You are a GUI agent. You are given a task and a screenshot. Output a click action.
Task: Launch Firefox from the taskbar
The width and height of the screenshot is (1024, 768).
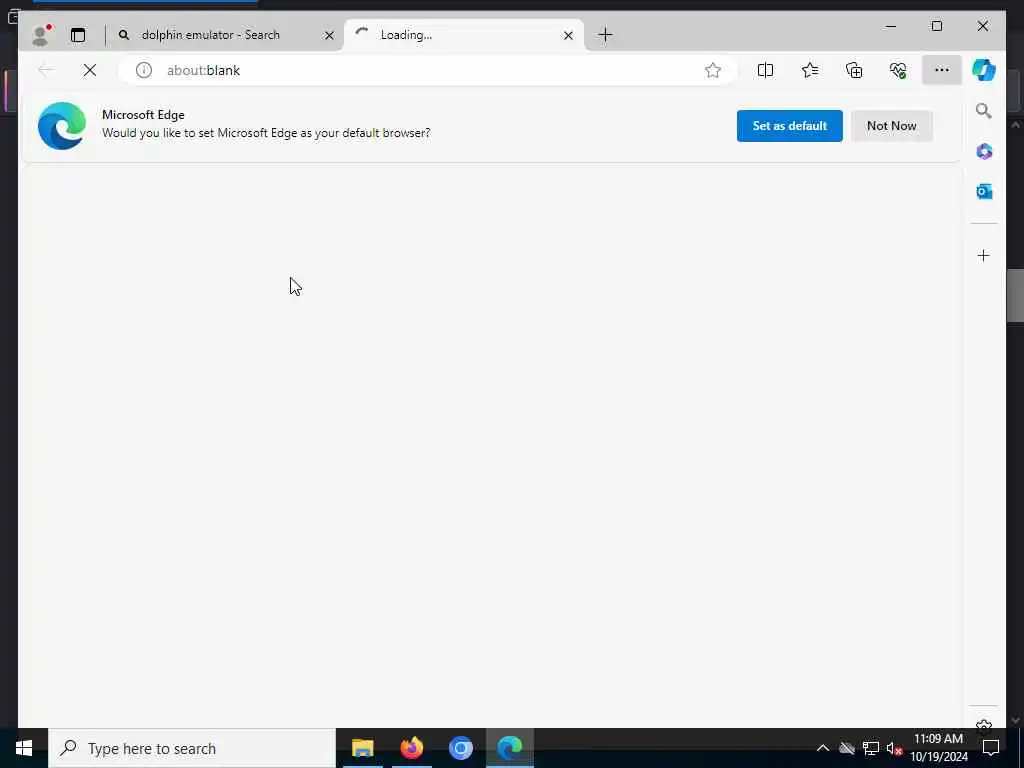(x=411, y=748)
